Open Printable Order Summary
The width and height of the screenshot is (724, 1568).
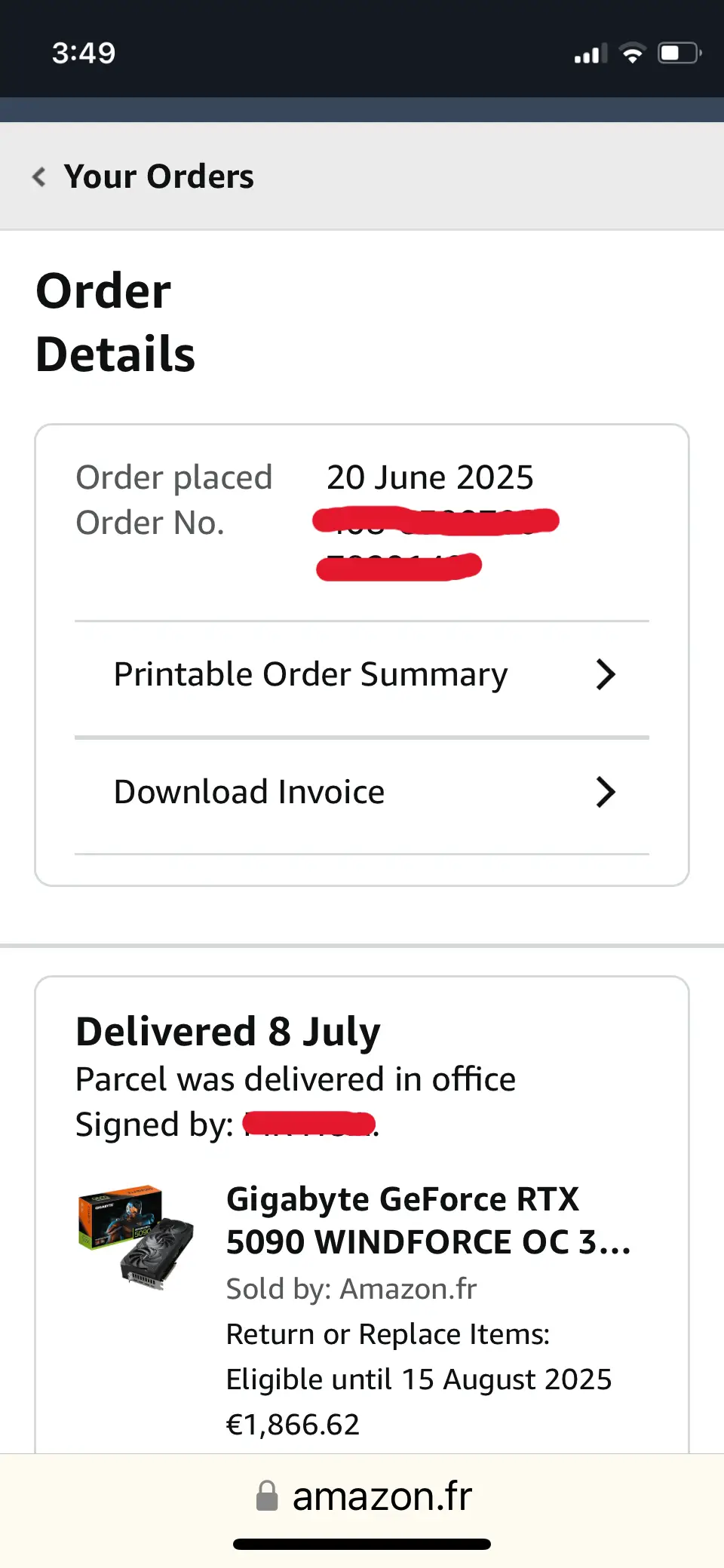[362, 675]
